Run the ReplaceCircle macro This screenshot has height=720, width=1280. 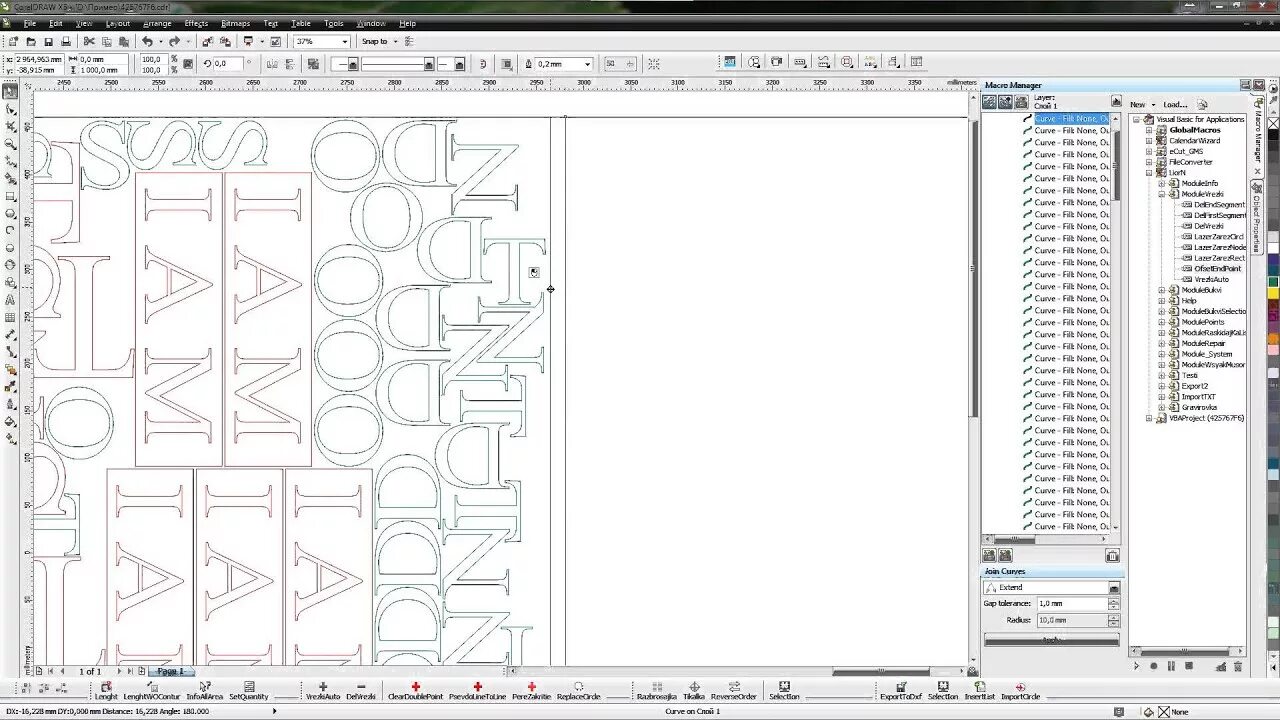tap(579, 691)
